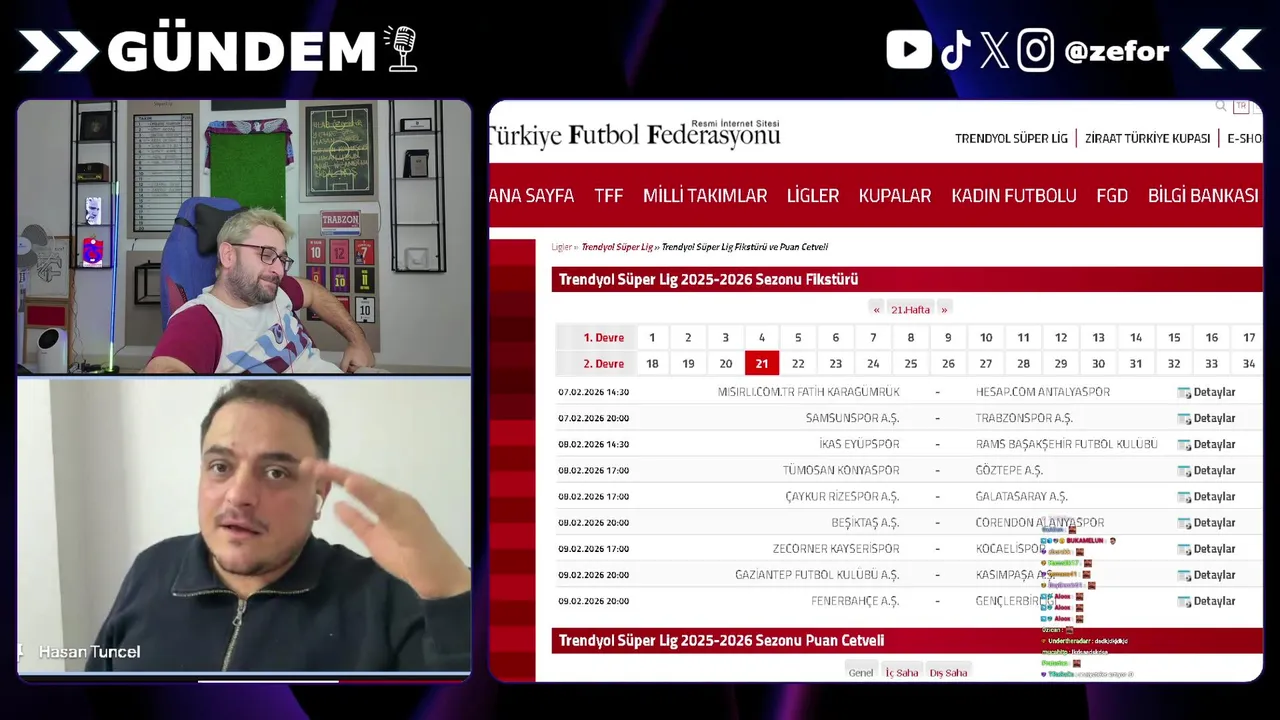The height and width of the screenshot is (720, 1280).
Task: Click the Hasan Tuncel name label
Action: pos(89,652)
